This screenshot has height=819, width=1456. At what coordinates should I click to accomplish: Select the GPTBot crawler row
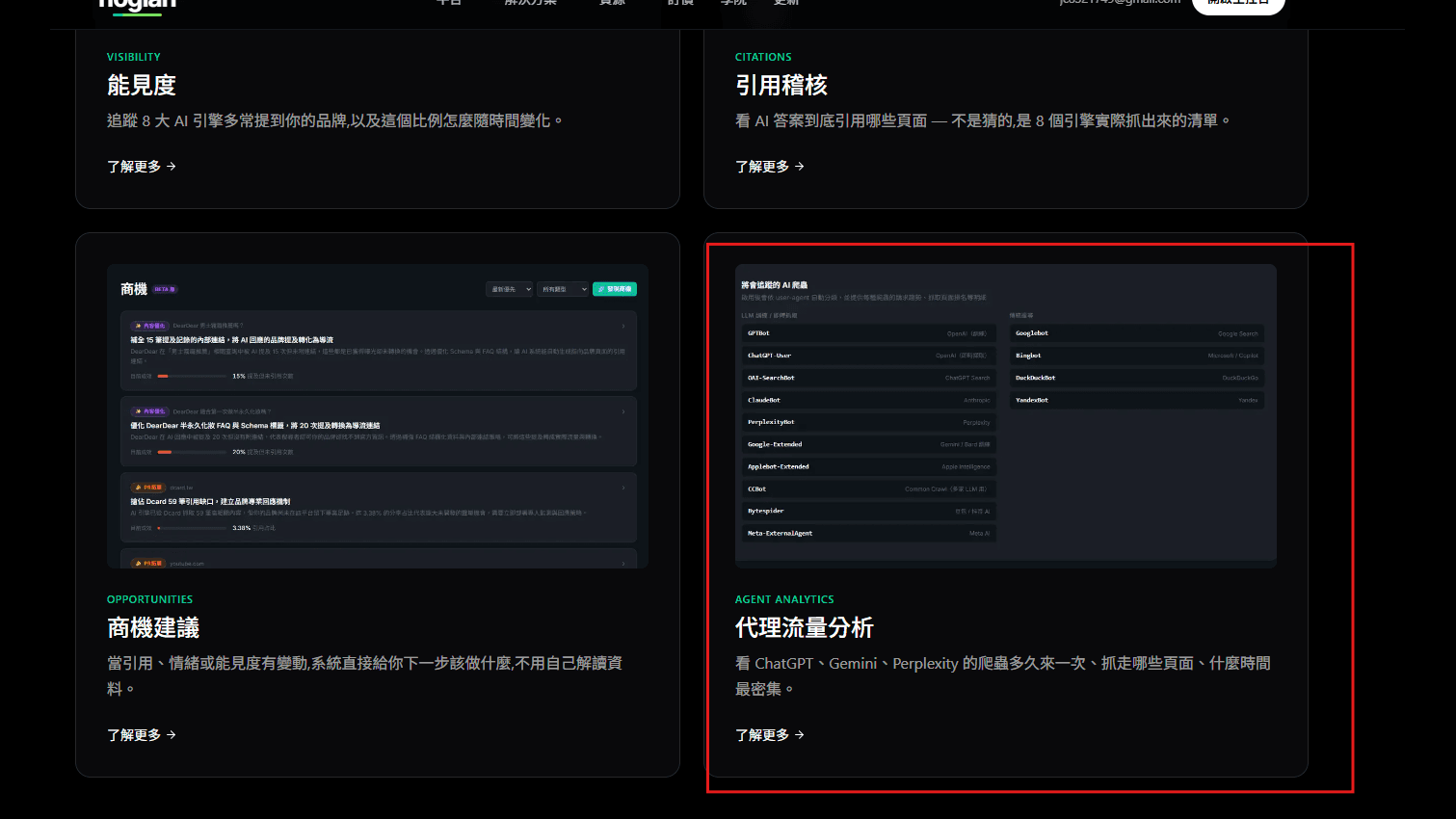868,333
